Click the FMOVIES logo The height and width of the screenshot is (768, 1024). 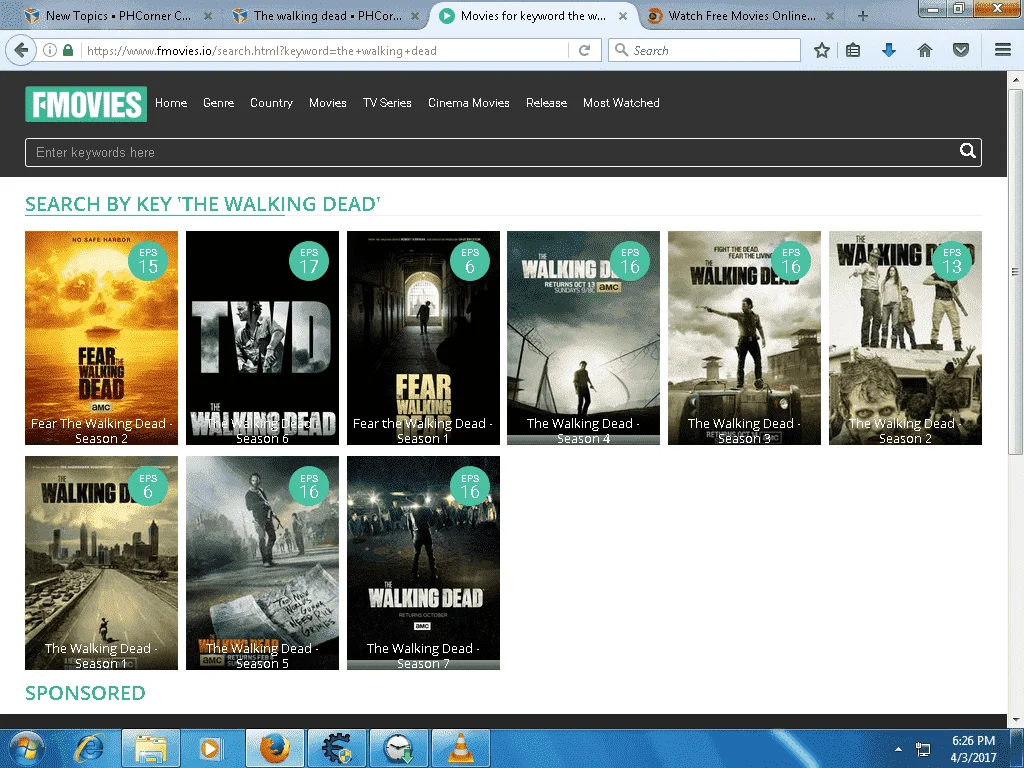click(x=86, y=104)
